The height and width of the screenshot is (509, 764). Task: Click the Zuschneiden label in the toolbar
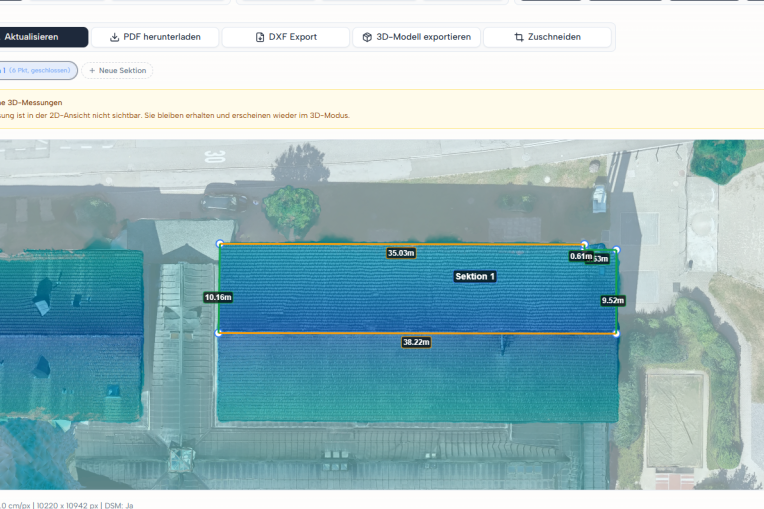[x=554, y=37]
